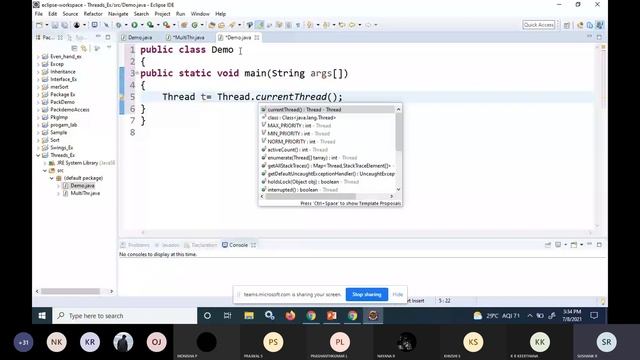The image size is (640, 360).
Task: Open the Debug configurations dropdown arrow
Action: (x=126, y=25)
